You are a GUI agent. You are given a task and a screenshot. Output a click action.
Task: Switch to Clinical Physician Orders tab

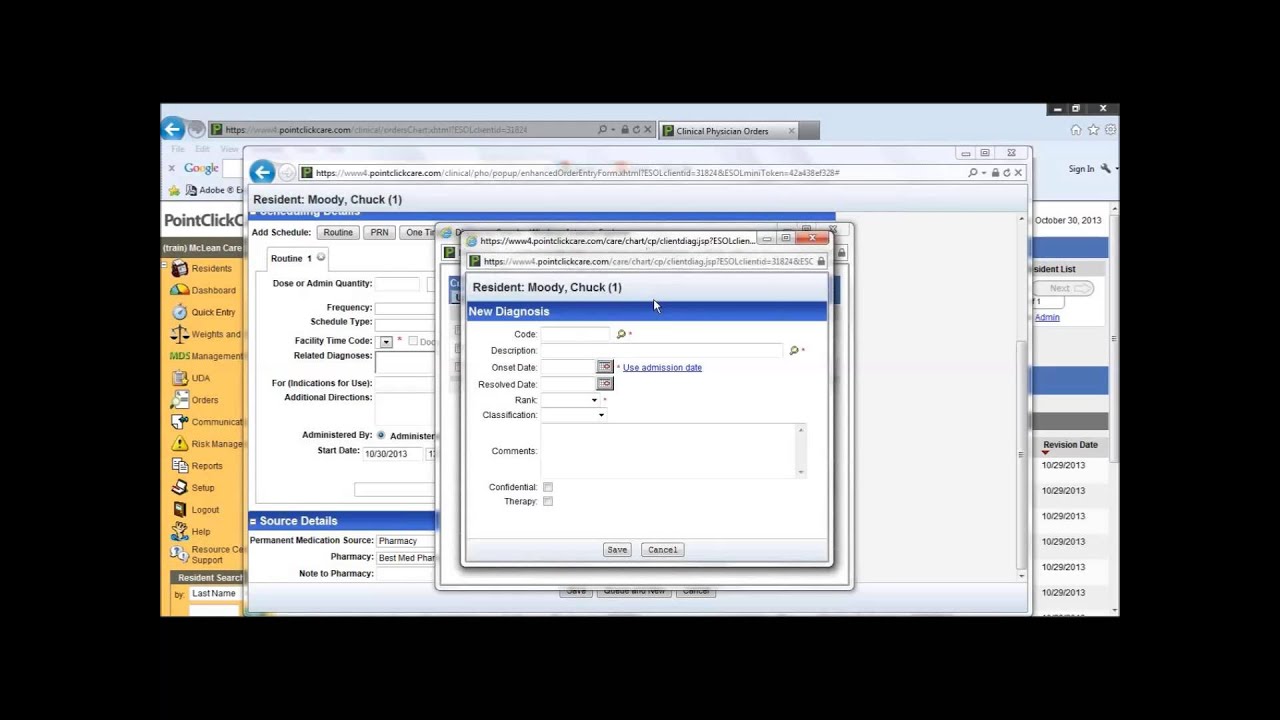click(722, 131)
